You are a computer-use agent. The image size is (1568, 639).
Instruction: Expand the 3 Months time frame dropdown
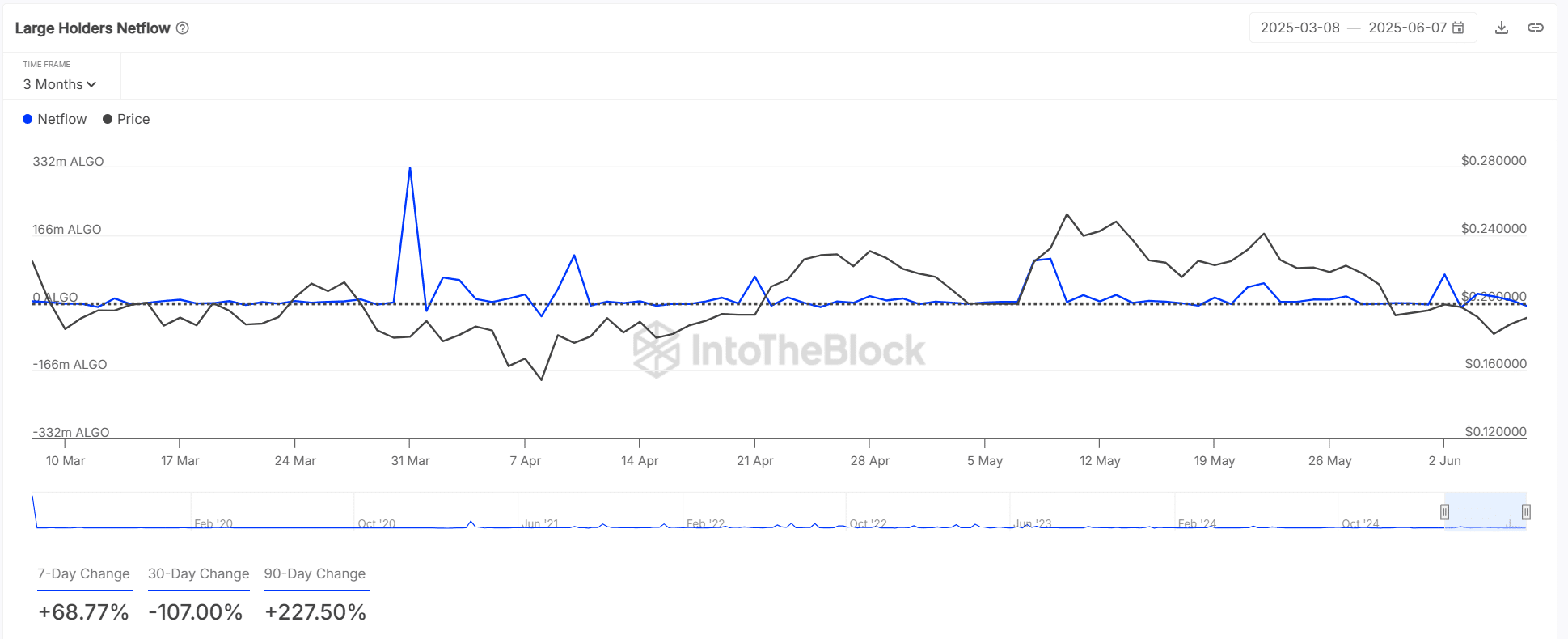tap(60, 84)
